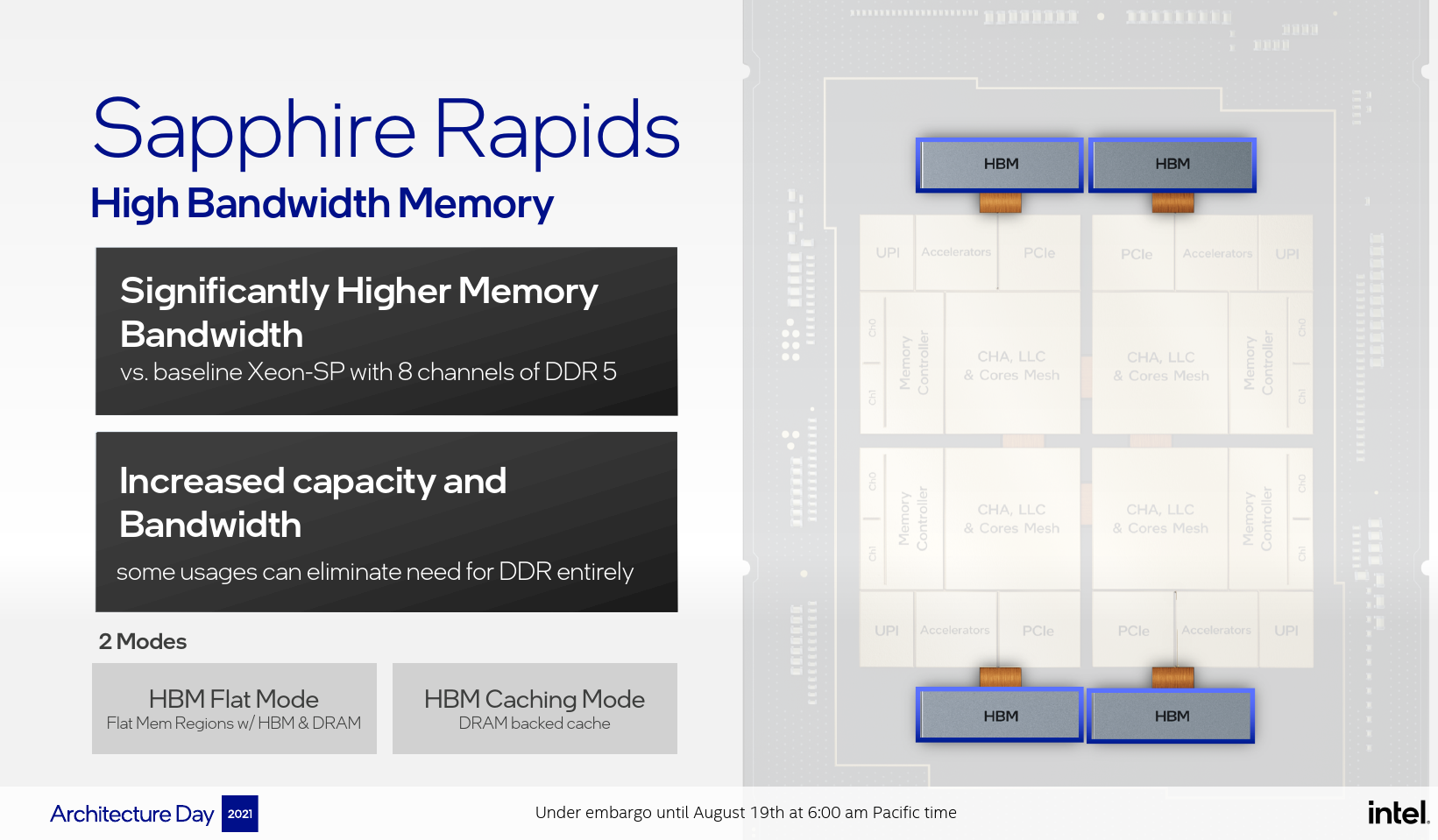Select the "HBM Flat Mode" box
Screen dimensions: 1438x840
click(234, 709)
